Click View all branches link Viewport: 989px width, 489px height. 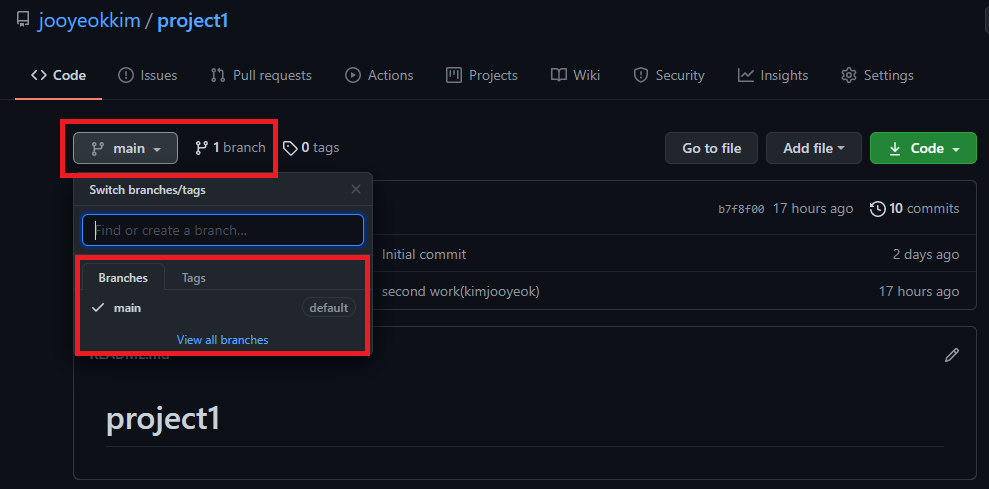click(223, 339)
